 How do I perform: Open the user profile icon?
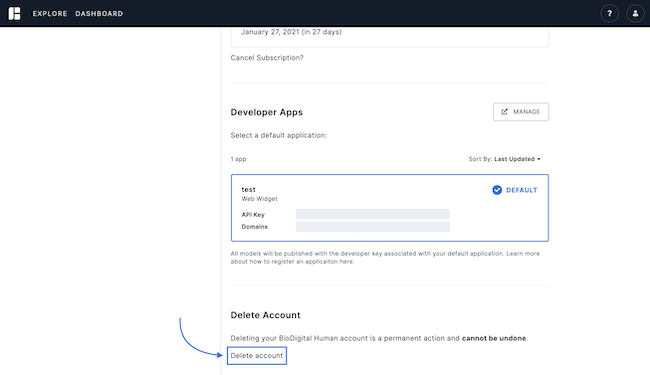[x=635, y=14]
